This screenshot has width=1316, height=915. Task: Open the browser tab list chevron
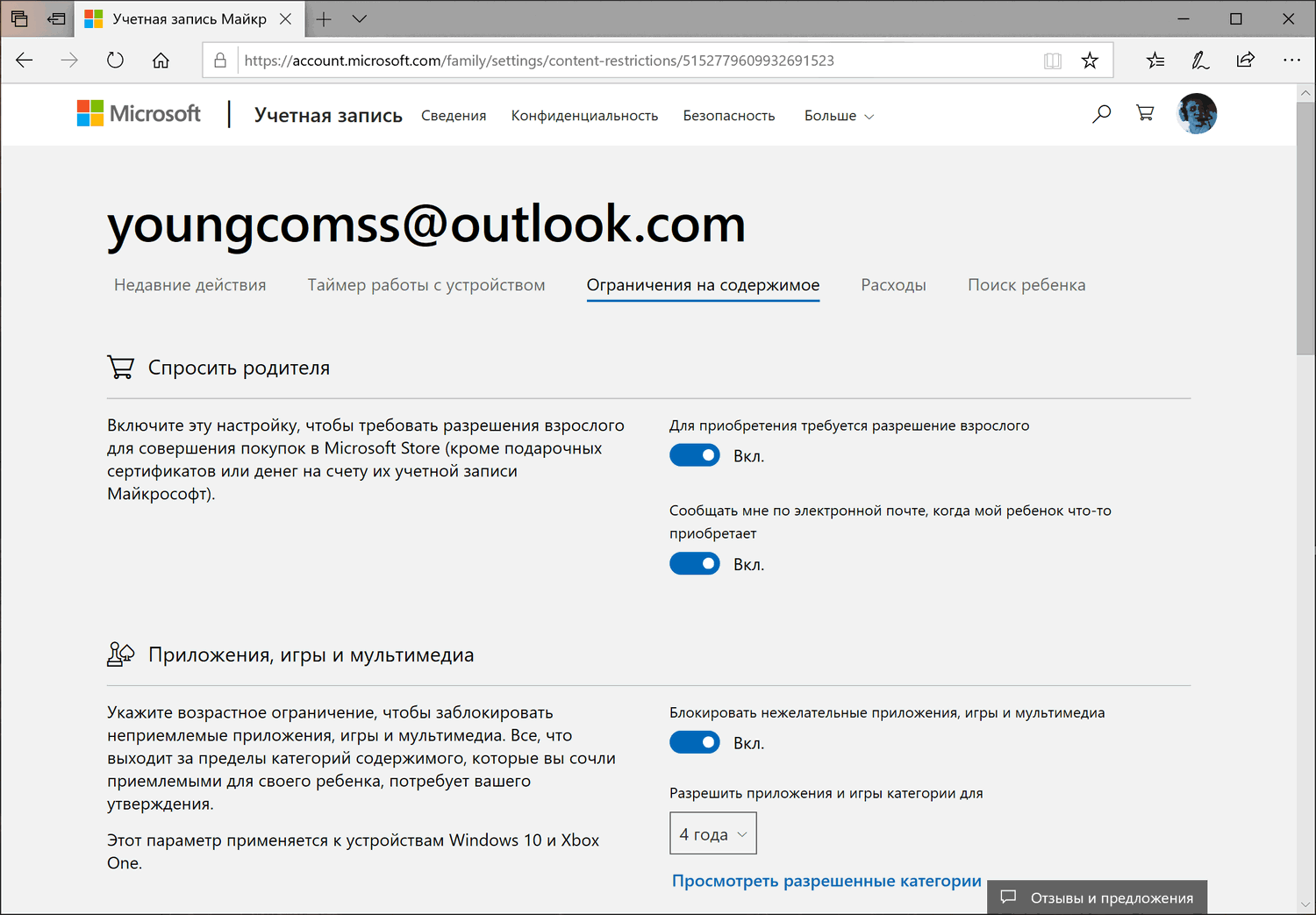pyautogui.click(x=359, y=18)
